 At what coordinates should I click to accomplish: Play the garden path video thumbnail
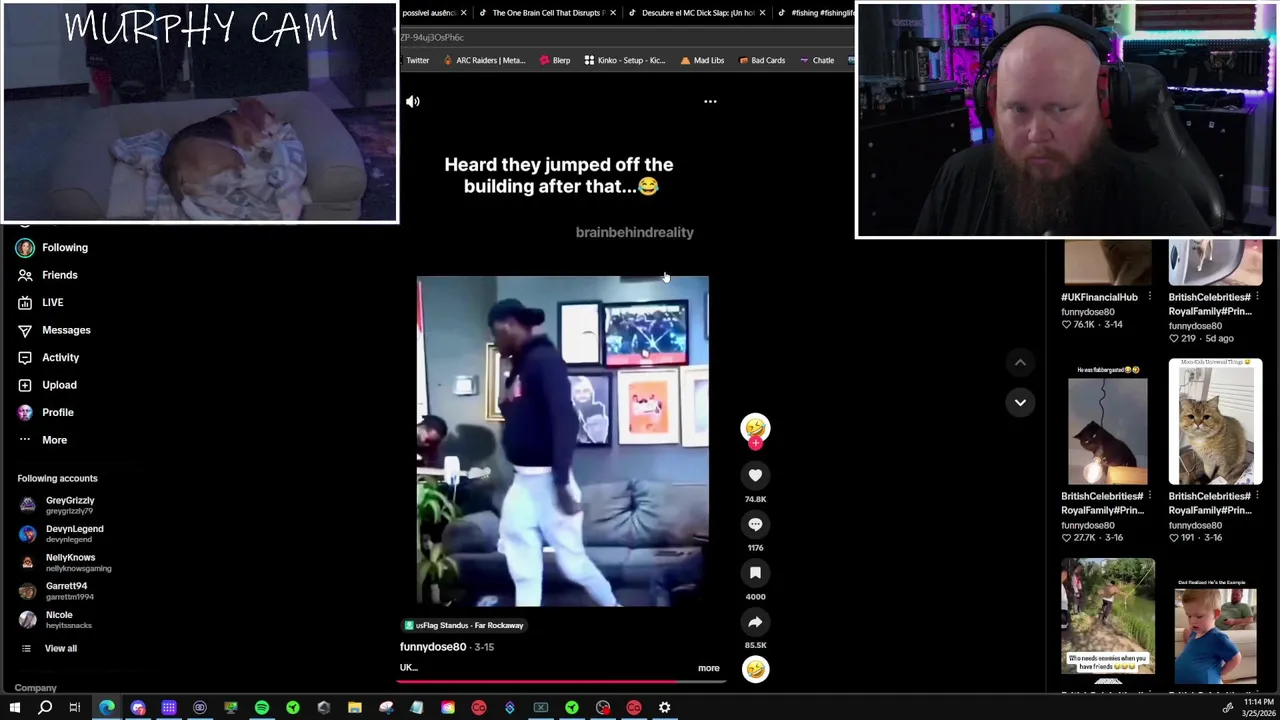click(x=1108, y=620)
